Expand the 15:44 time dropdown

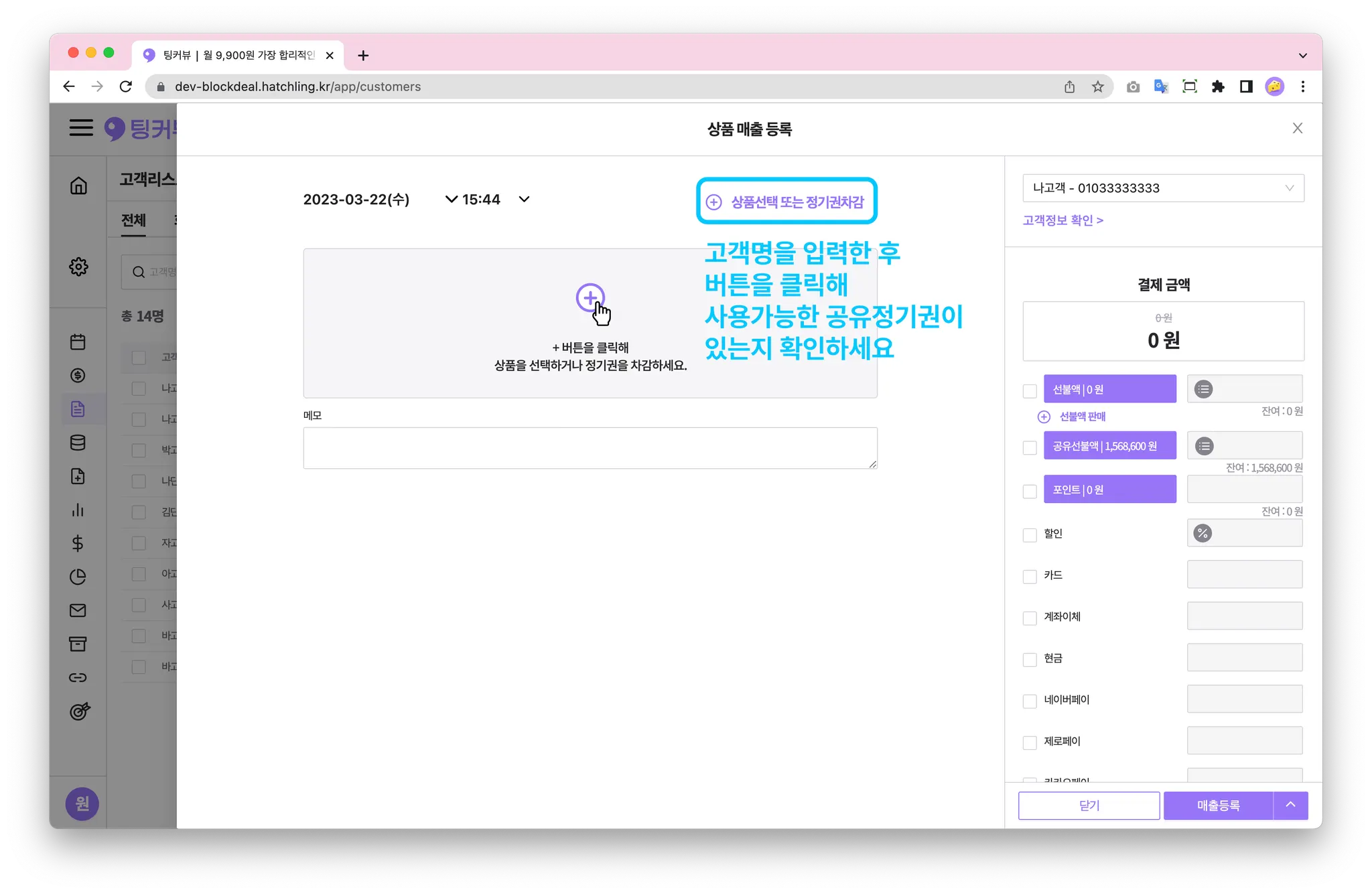pyautogui.click(x=524, y=199)
